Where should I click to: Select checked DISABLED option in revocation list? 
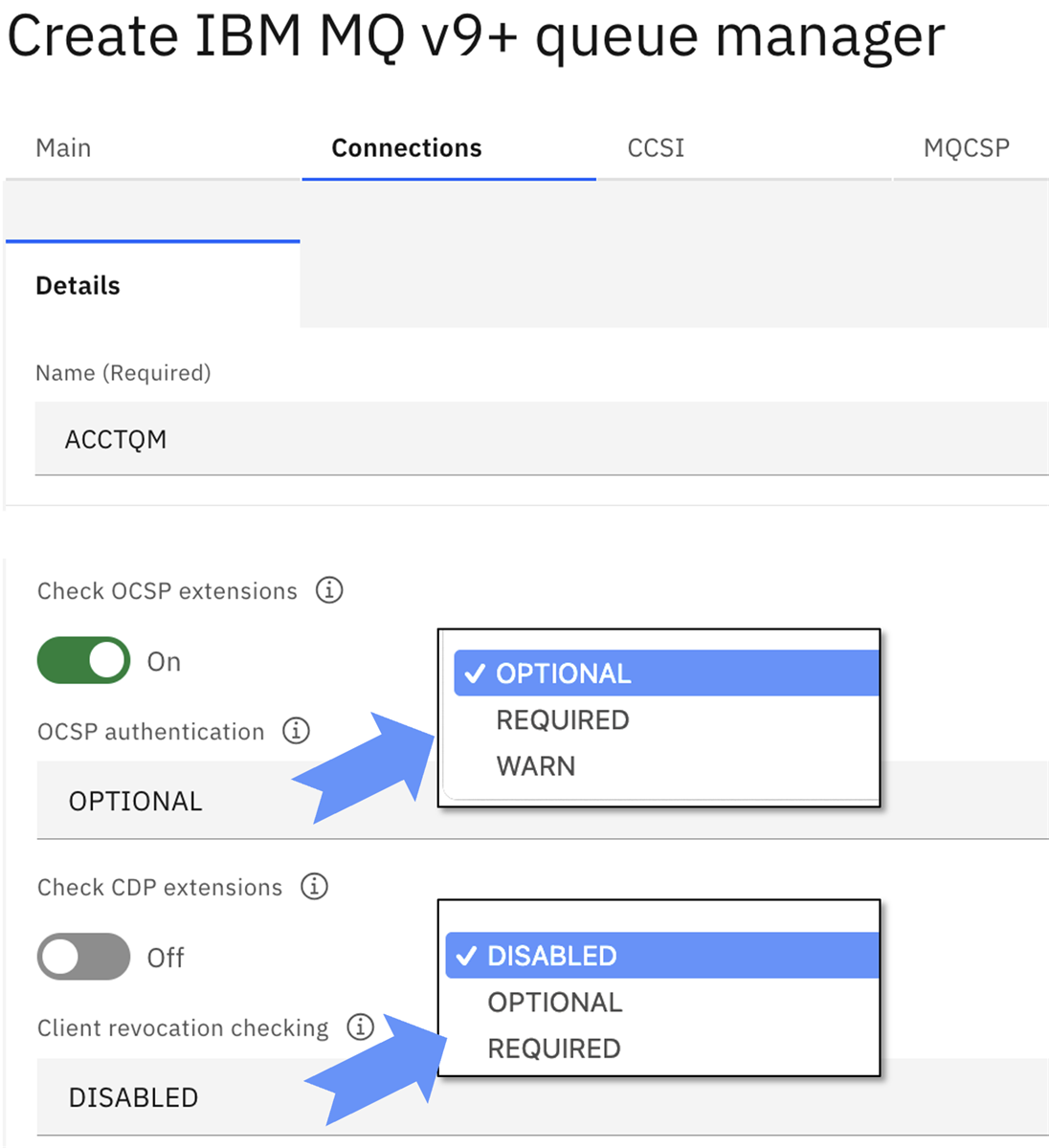click(552, 956)
